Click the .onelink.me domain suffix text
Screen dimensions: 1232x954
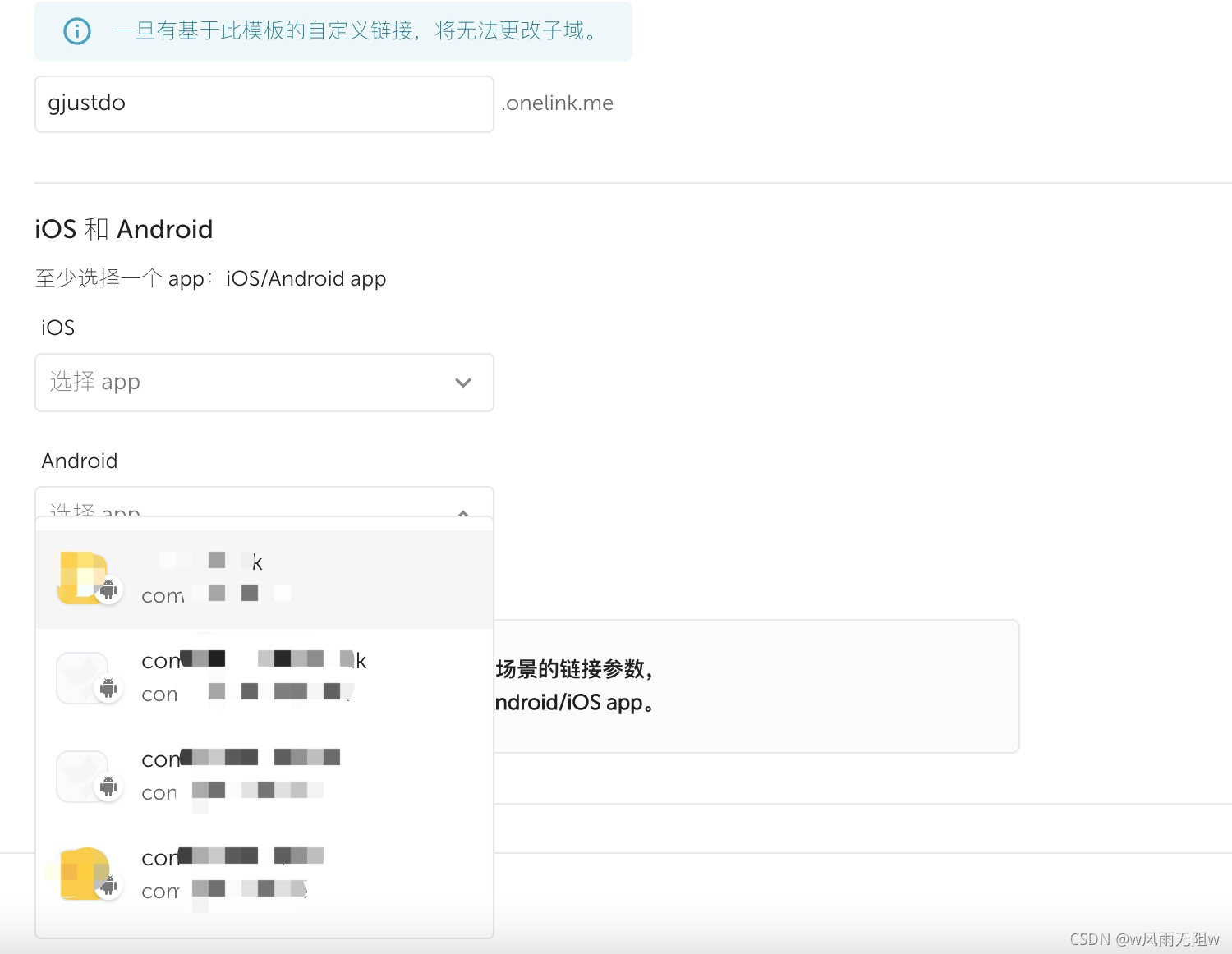pyautogui.click(x=558, y=103)
